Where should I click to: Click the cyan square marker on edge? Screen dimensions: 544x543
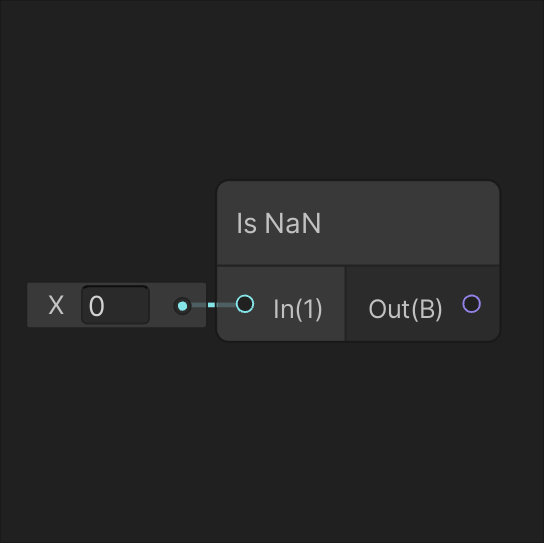211,305
